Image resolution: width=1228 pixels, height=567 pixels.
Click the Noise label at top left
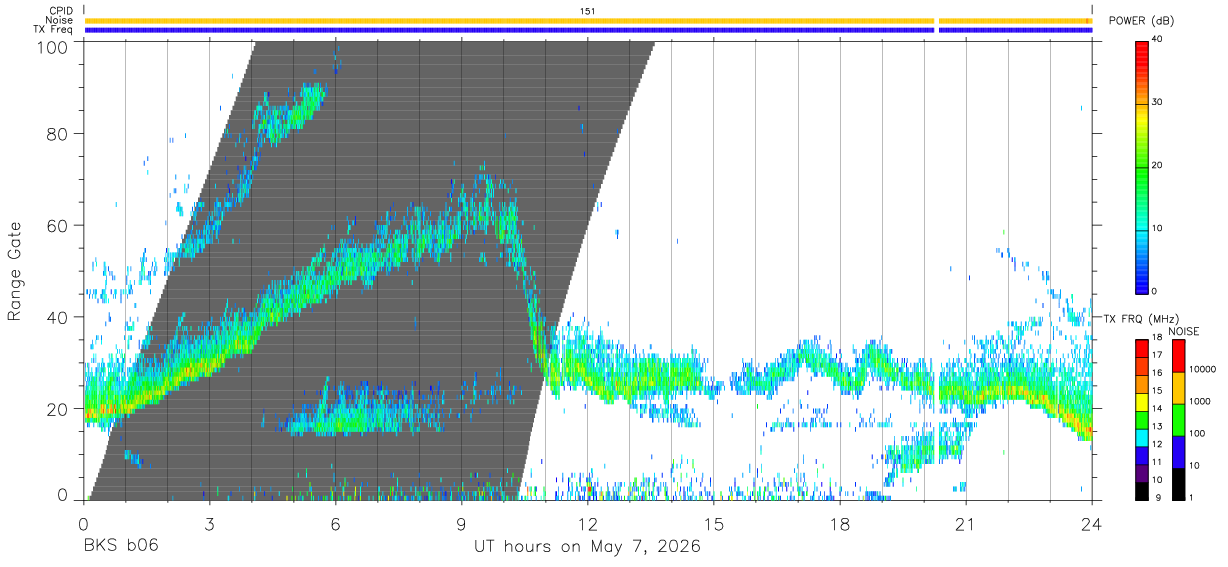59,20
